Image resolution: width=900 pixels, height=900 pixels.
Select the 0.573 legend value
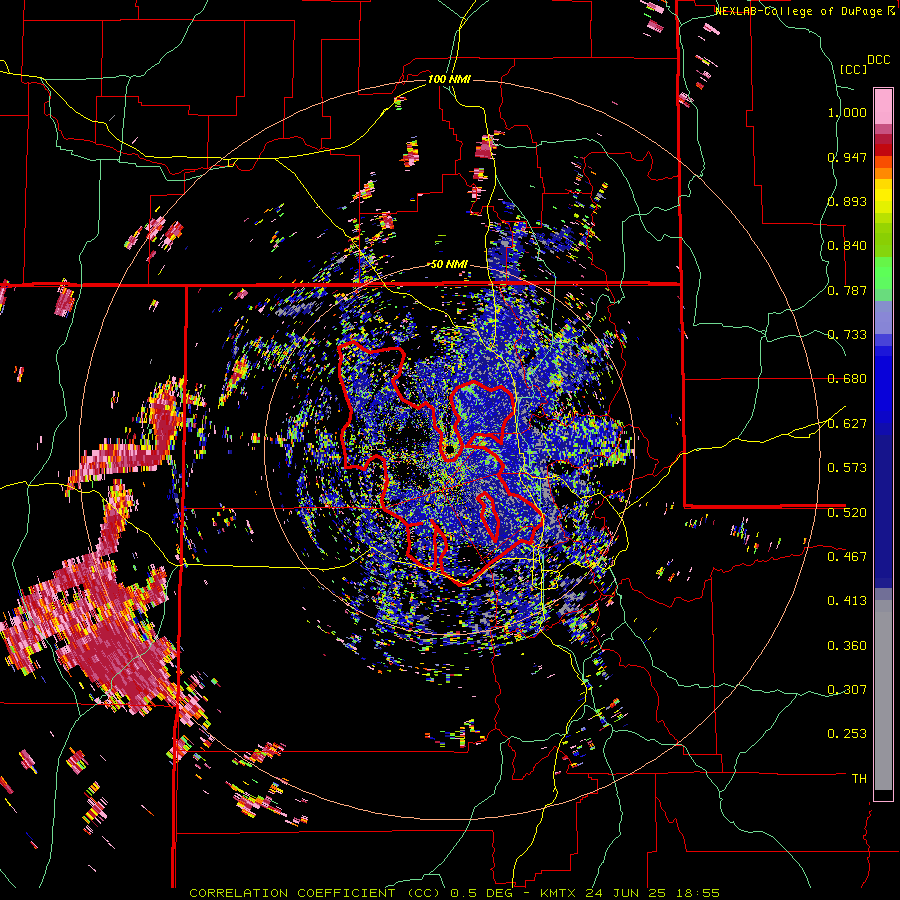tap(847, 468)
